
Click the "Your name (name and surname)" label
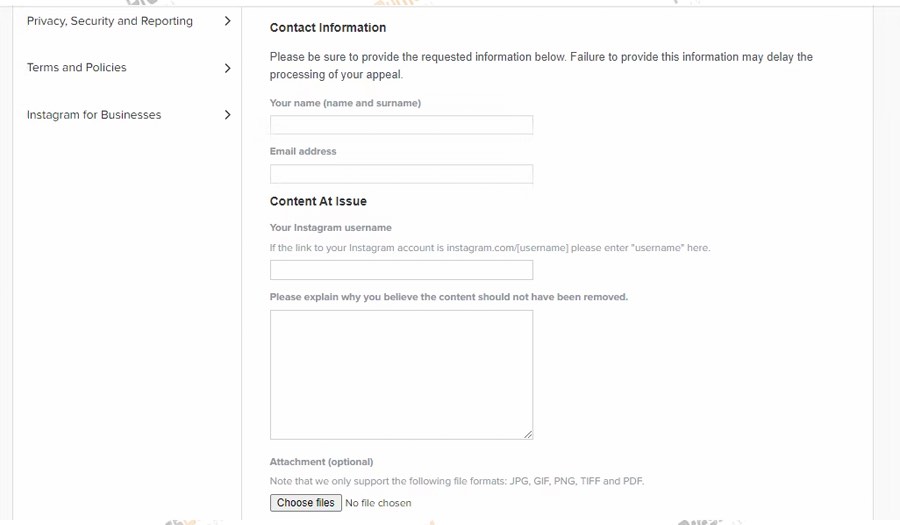(x=345, y=103)
